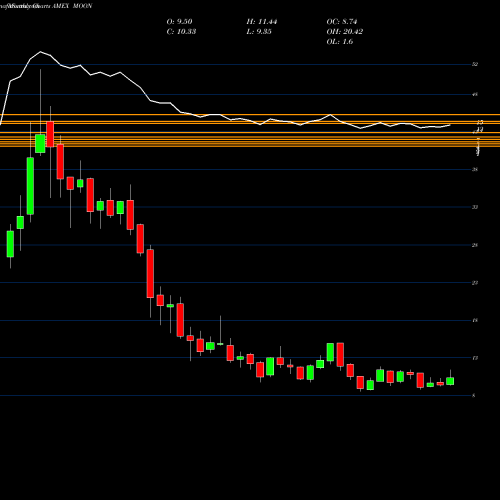Click the OL: 1.6 reading
Image resolution: width=500 pixels, height=500 pixels.
[x=340, y=42]
